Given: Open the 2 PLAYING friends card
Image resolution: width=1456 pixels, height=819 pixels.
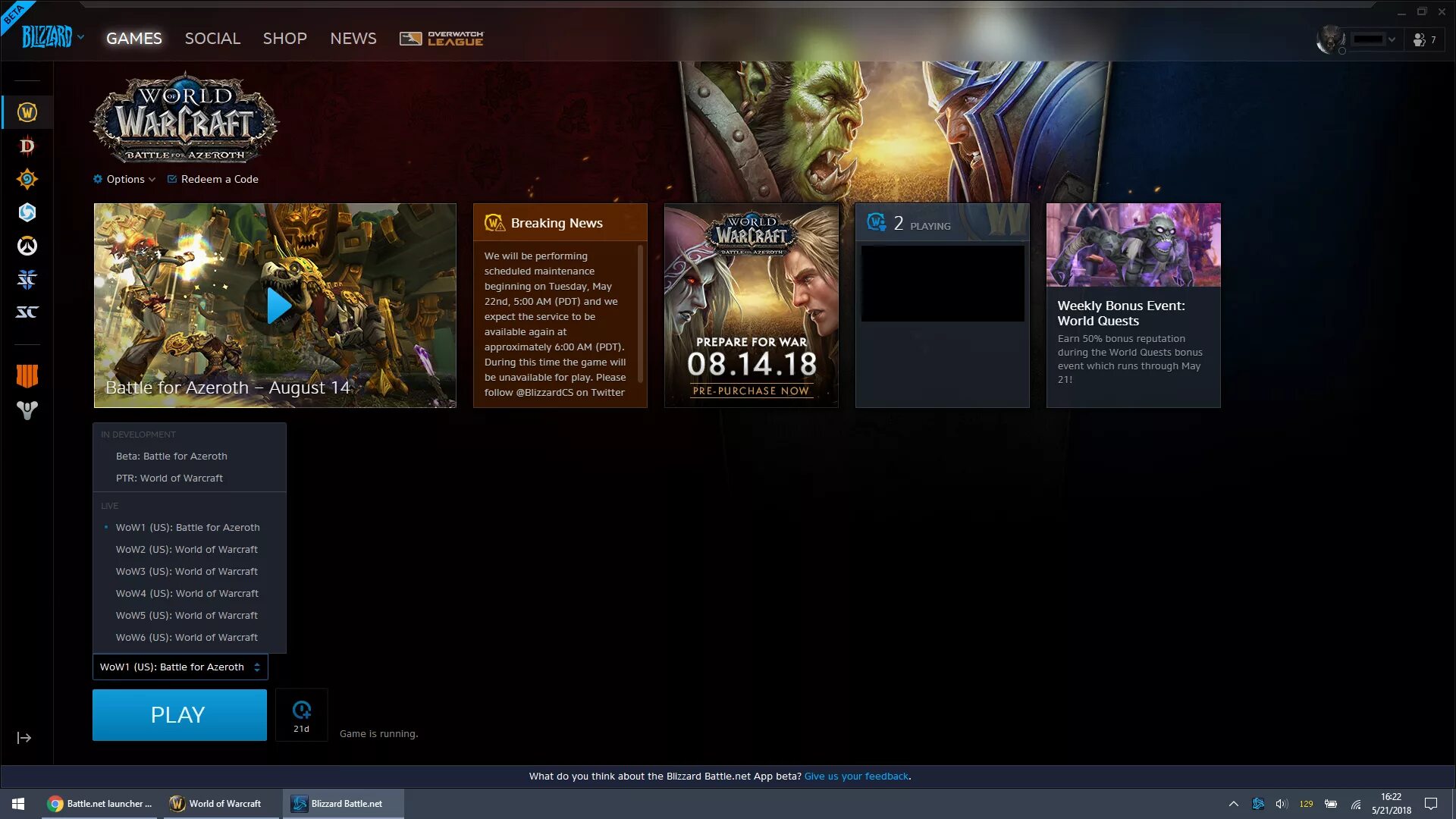Looking at the screenshot, I should click(x=942, y=305).
